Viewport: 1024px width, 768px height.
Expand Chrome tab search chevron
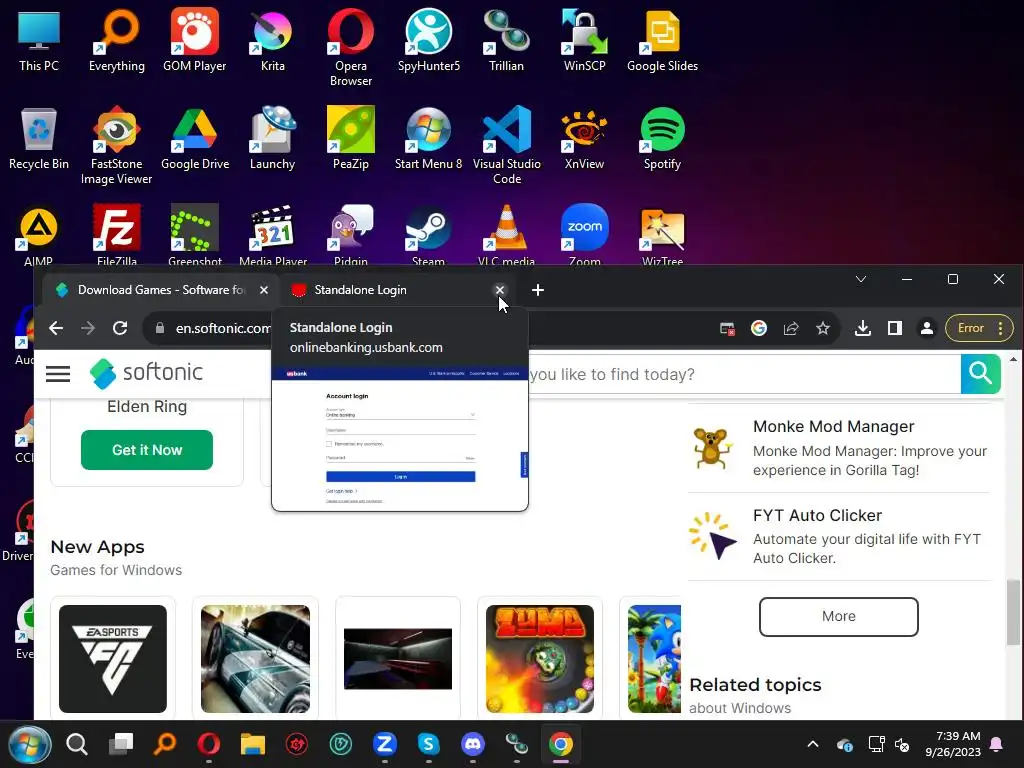[x=861, y=279]
